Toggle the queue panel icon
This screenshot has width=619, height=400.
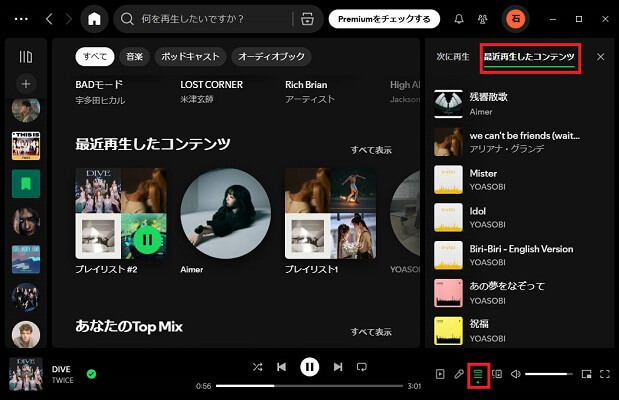point(478,374)
